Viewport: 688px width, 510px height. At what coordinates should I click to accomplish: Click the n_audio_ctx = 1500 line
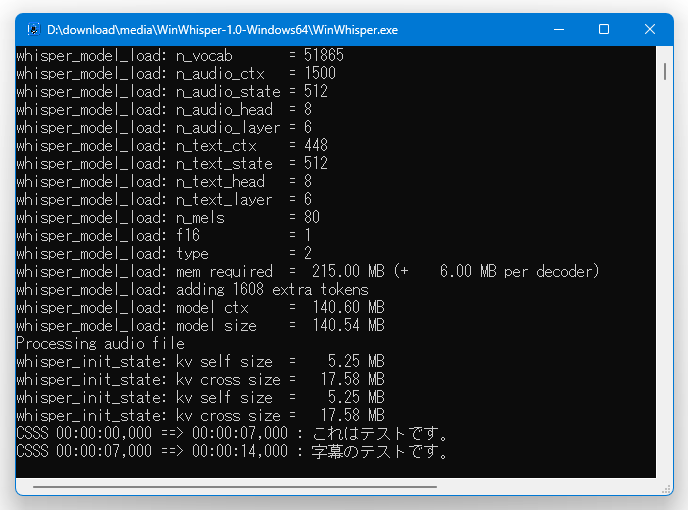[176, 74]
